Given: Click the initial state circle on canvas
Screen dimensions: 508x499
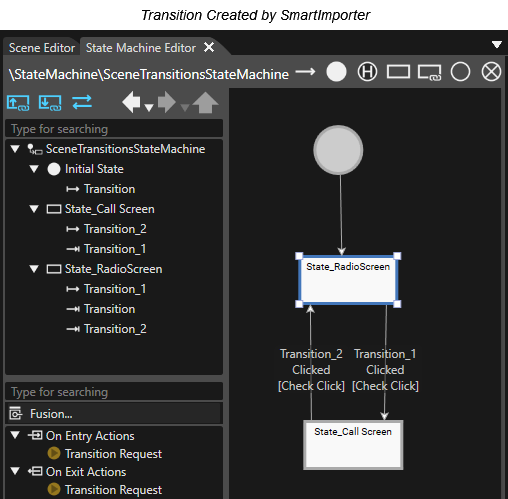Looking at the screenshot, I should [338, 150].
